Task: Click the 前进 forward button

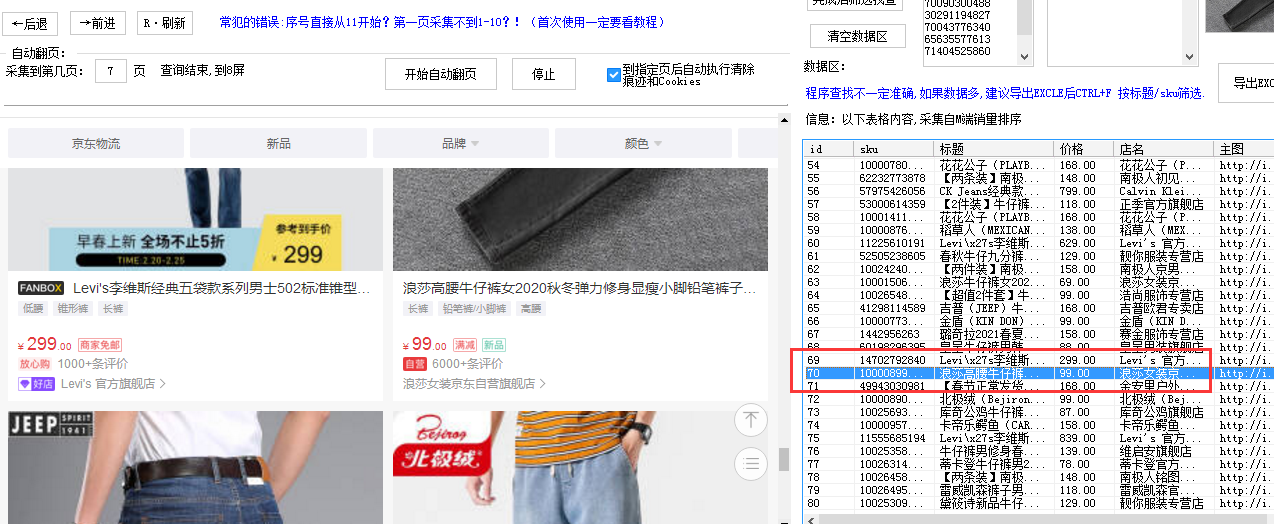Action: click(98, 23)
